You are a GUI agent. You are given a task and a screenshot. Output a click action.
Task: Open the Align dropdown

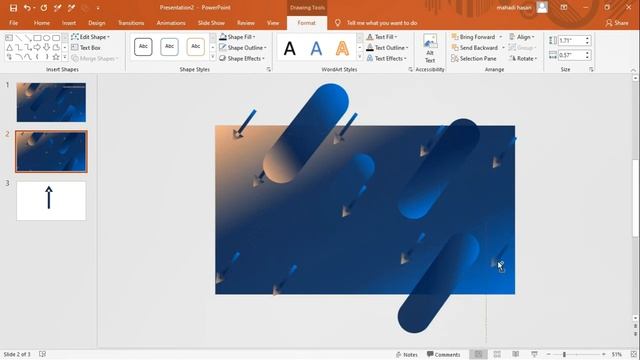(x=522, y=37)
